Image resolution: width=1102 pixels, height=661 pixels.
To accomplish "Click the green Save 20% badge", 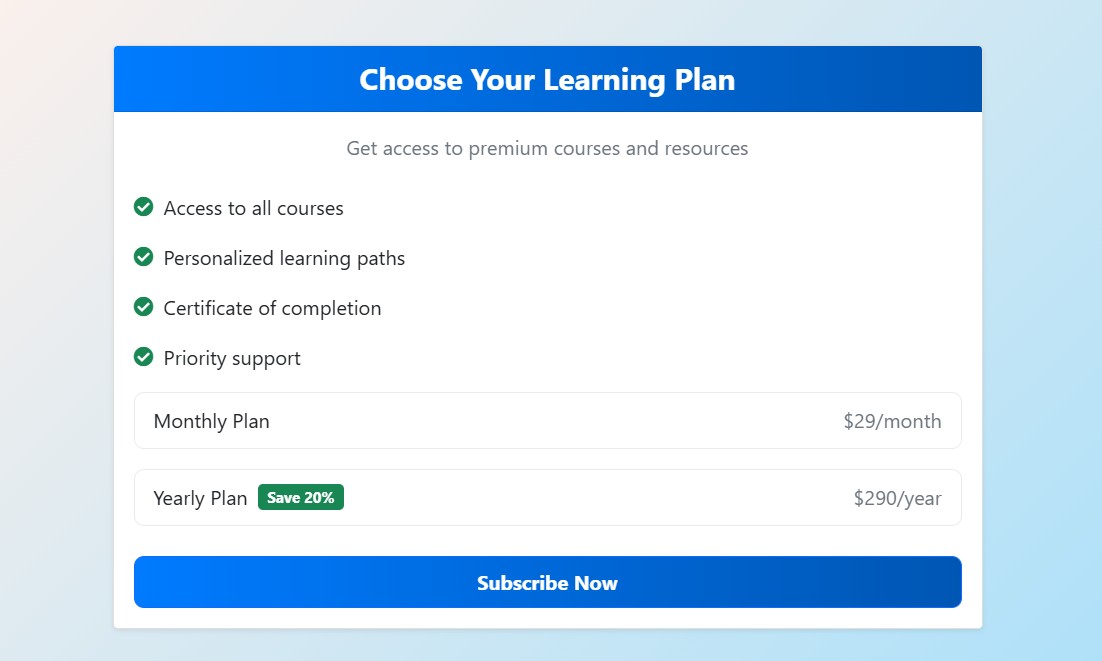I will (301, 497).
